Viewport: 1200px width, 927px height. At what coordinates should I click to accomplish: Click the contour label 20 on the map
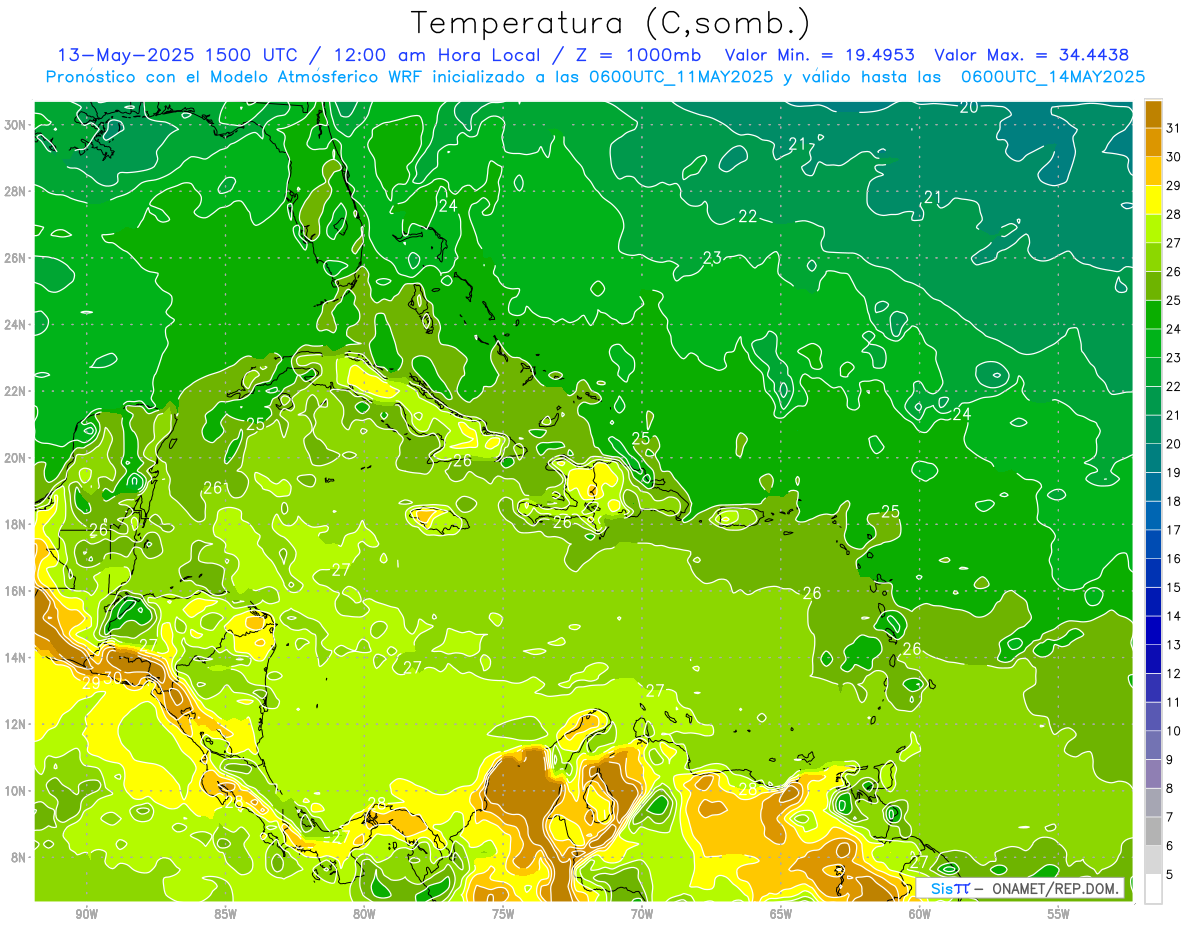[x=968, y=107]
